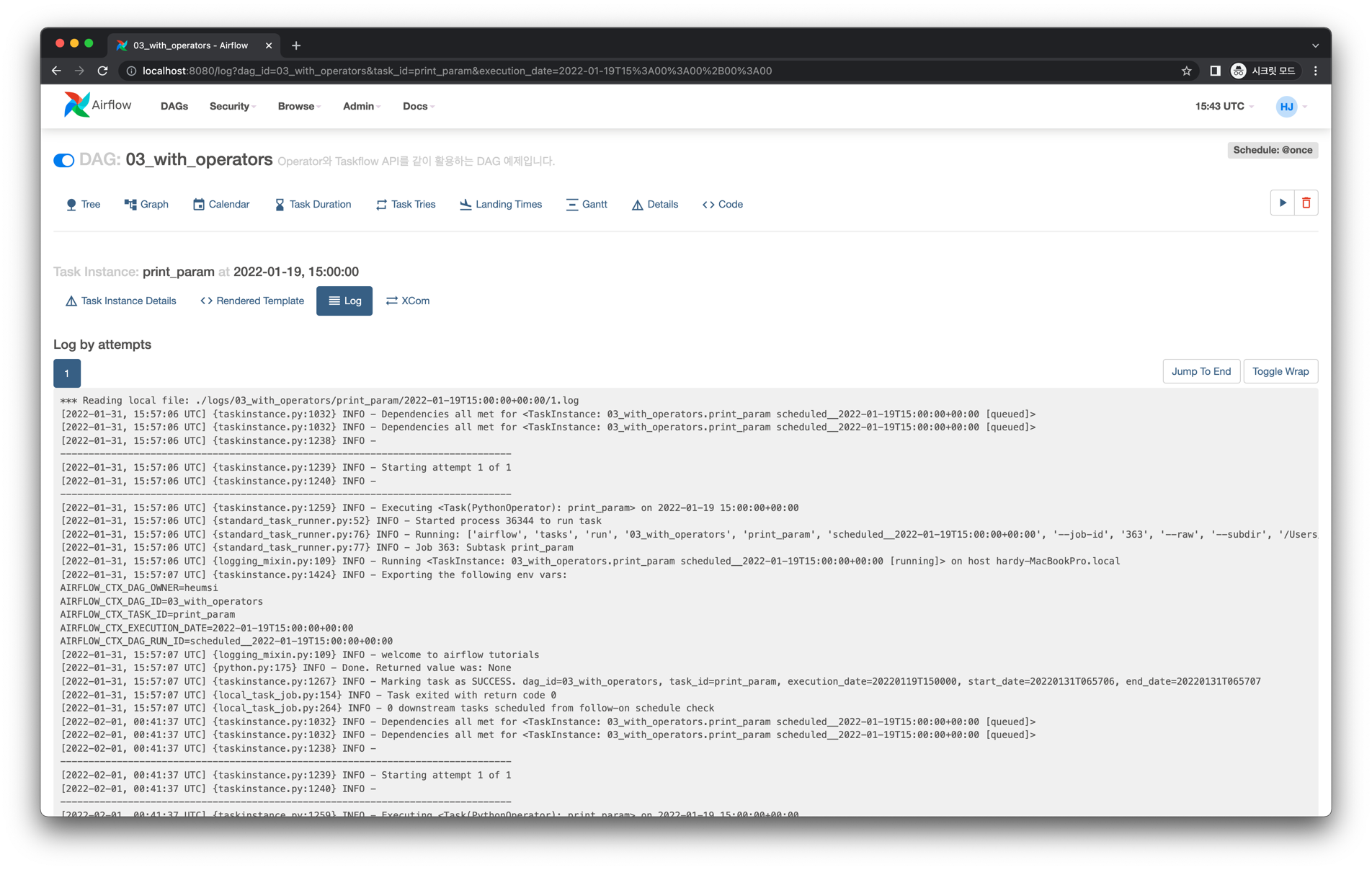Image resolution: width=1372 pixels, height=870 pixels.
Task: Click the 'Marking task as SUCCESS' log line
Action: pyautogui.click(x=661, y=681)
